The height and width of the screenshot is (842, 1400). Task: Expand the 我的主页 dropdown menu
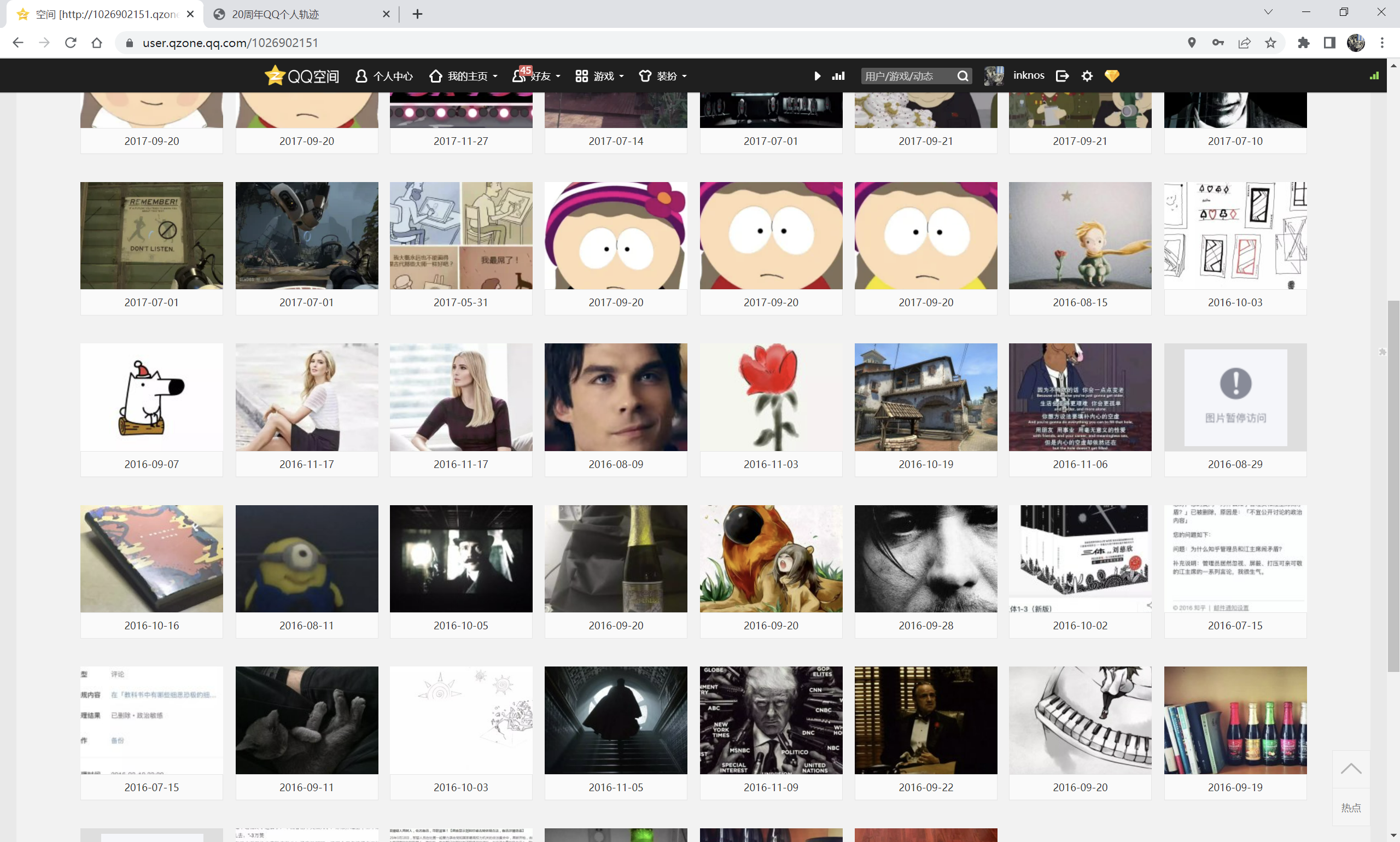click(464, 76)
